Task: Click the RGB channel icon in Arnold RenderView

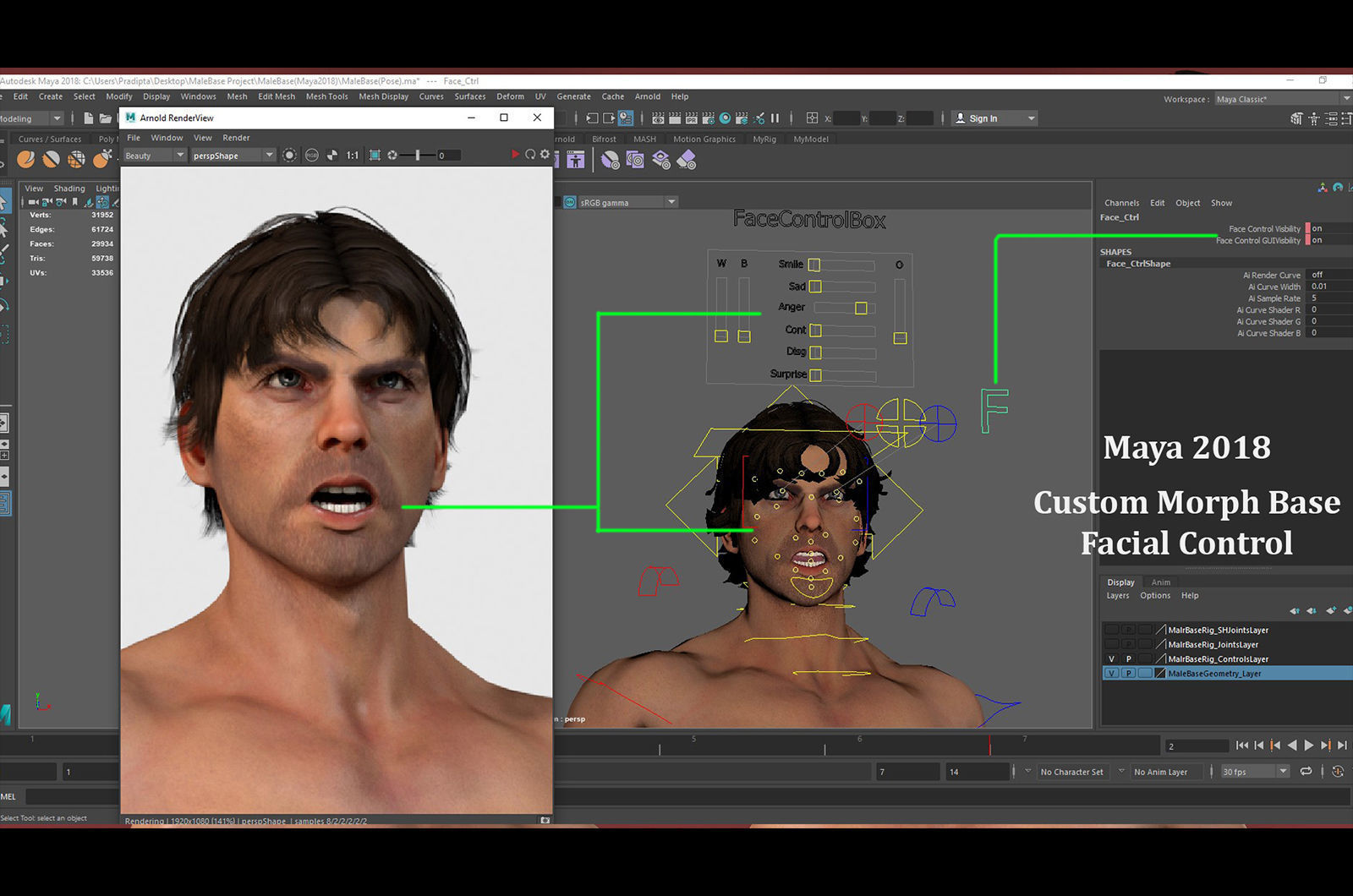Action: coord(311,155)
